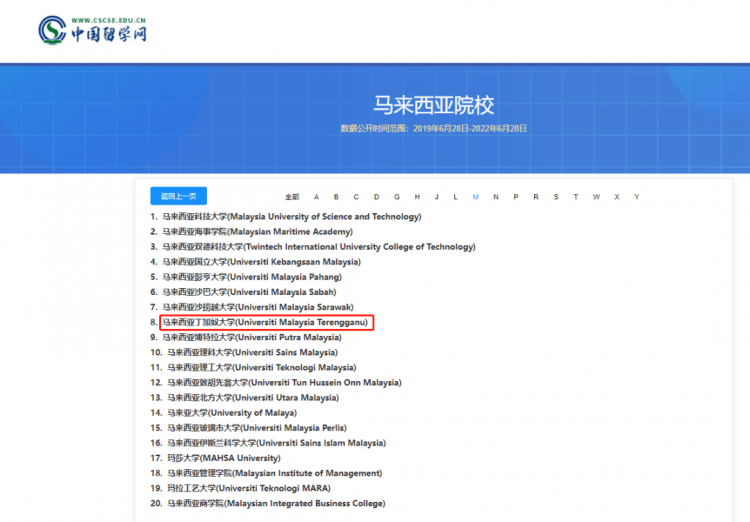Filter schools by letter G
The height and width of the screenshot is (522, 750).
click(397, 197)
